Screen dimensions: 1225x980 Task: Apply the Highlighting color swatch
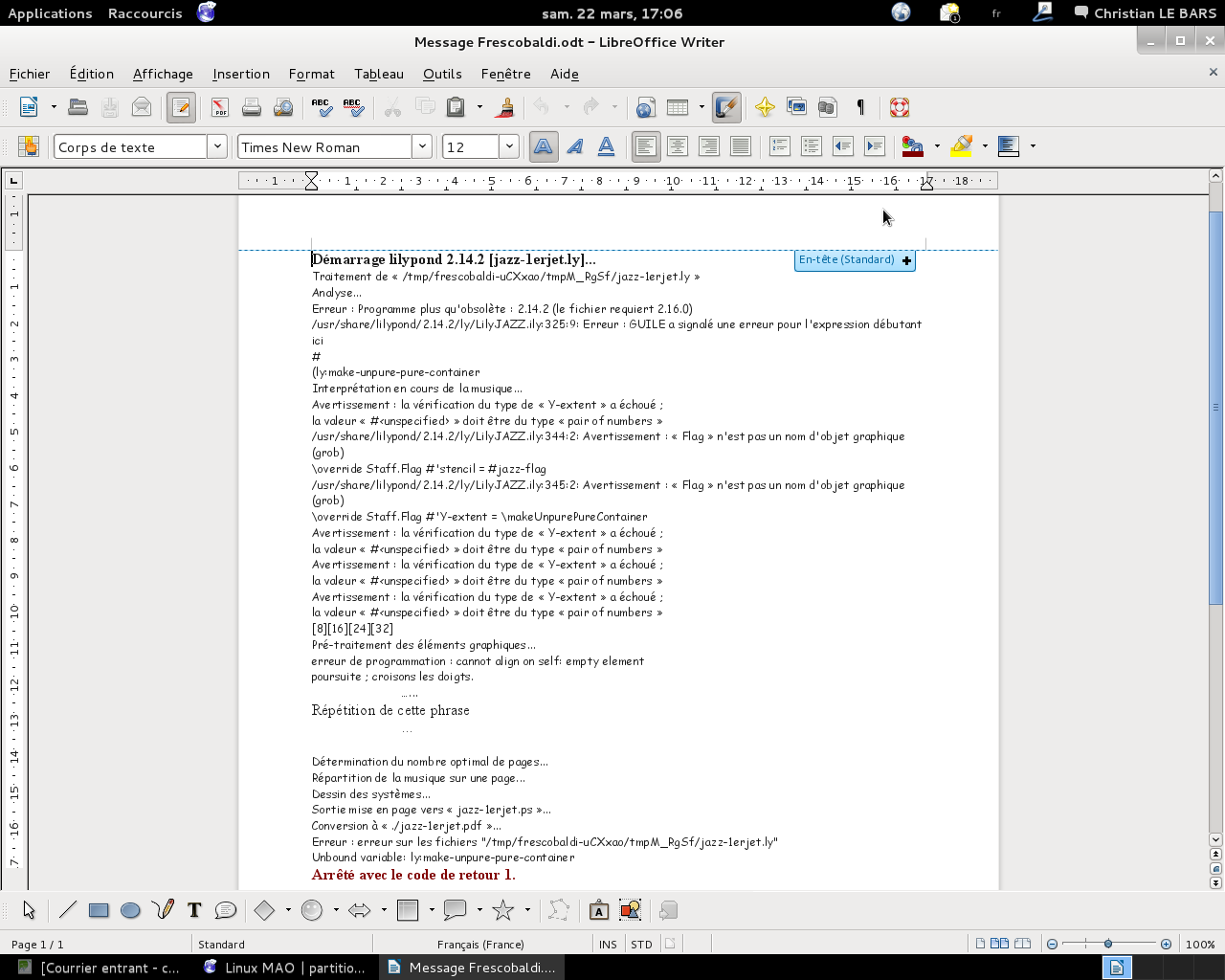[x=962, y=146]
